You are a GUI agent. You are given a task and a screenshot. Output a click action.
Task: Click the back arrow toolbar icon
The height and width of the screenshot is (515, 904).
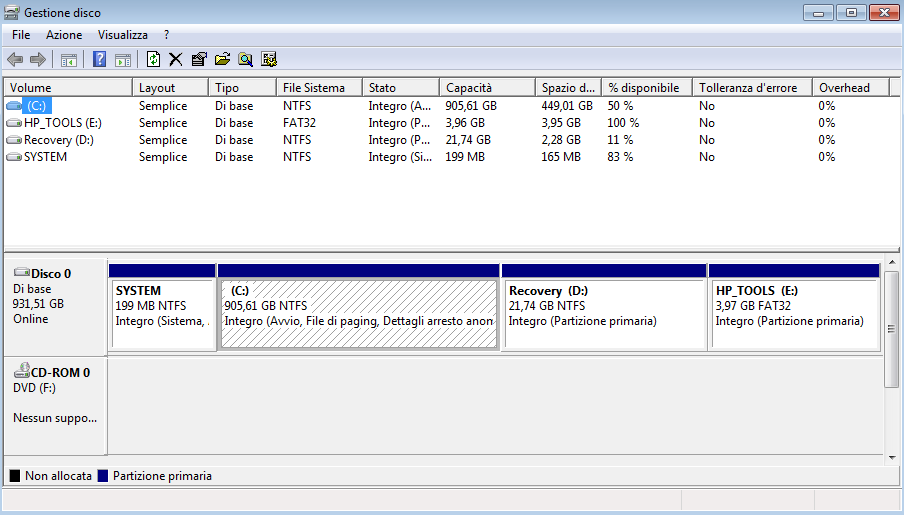(15, 59)
